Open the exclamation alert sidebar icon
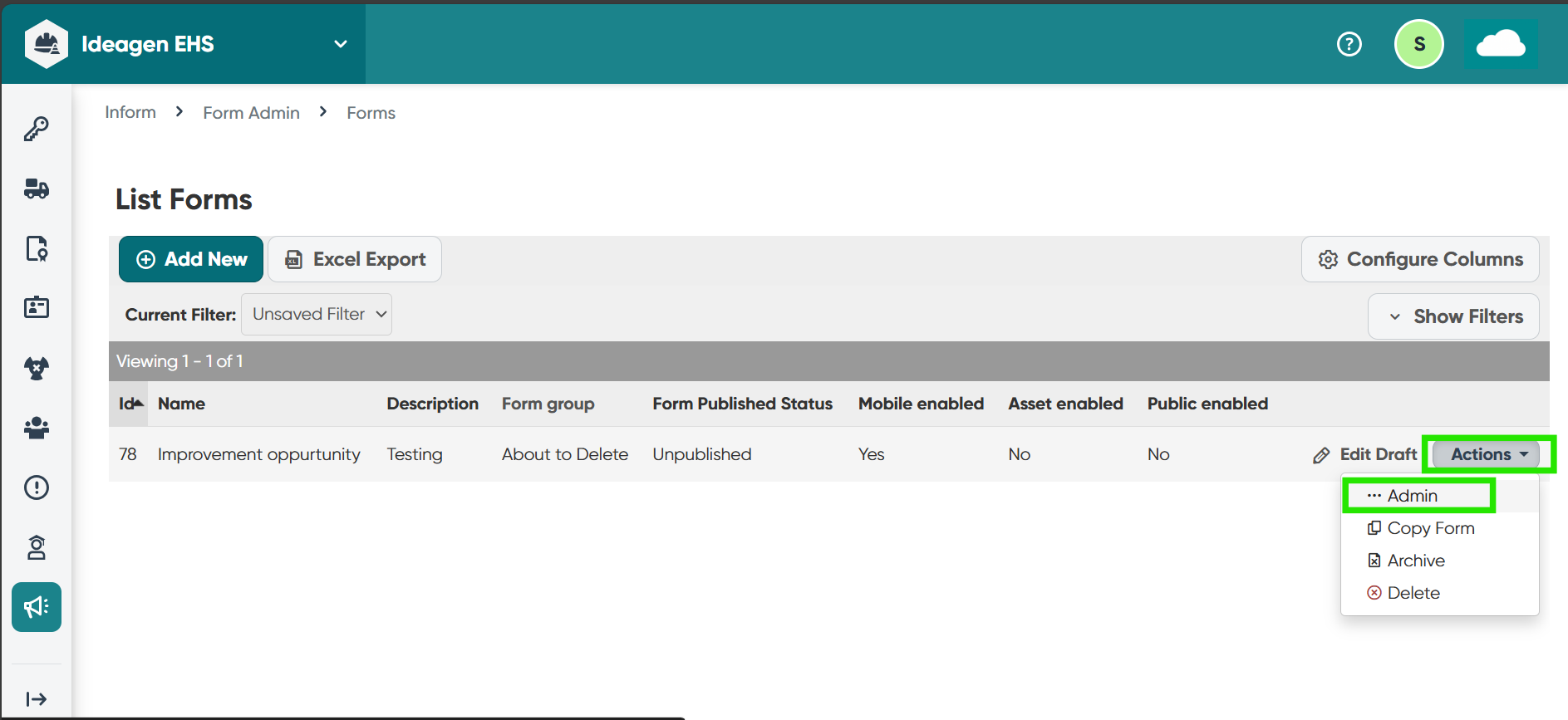Viewport: 1568px width, 720px height. (36, 487)
